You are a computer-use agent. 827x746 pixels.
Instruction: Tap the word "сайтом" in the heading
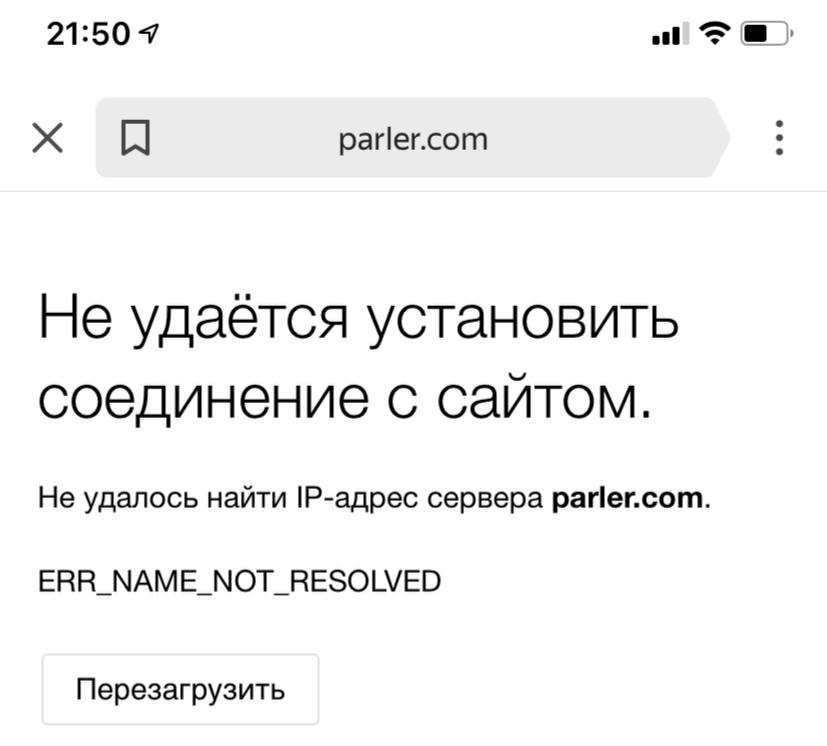pyautogui.click(x=542, y=398)
